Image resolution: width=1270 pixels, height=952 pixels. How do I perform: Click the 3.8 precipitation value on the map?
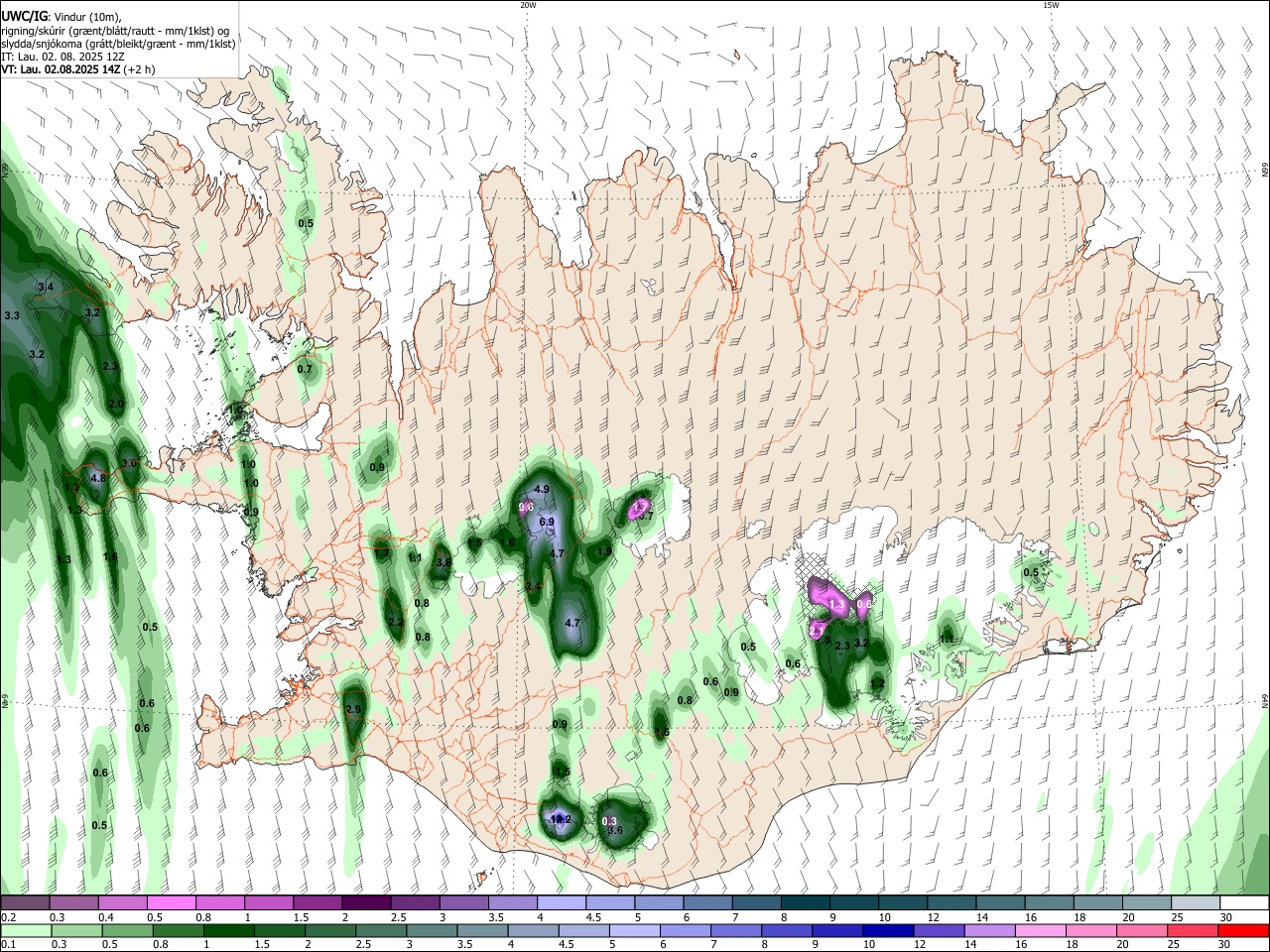(444, 562)
